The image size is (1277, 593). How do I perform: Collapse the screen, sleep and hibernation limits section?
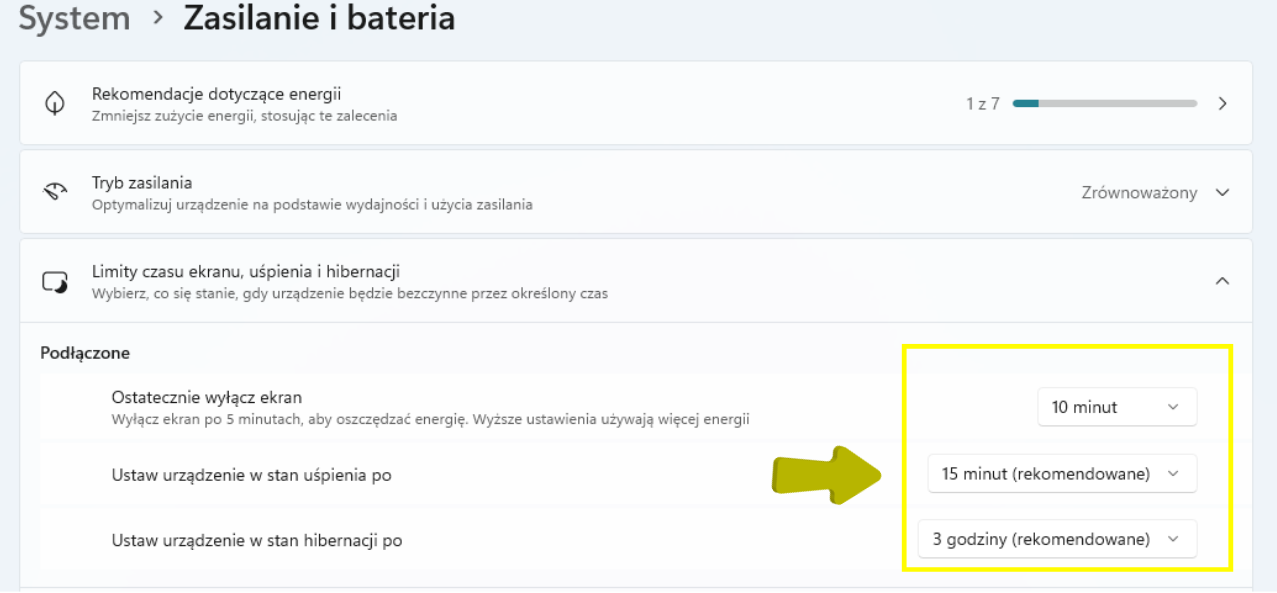pos(1222,281)
